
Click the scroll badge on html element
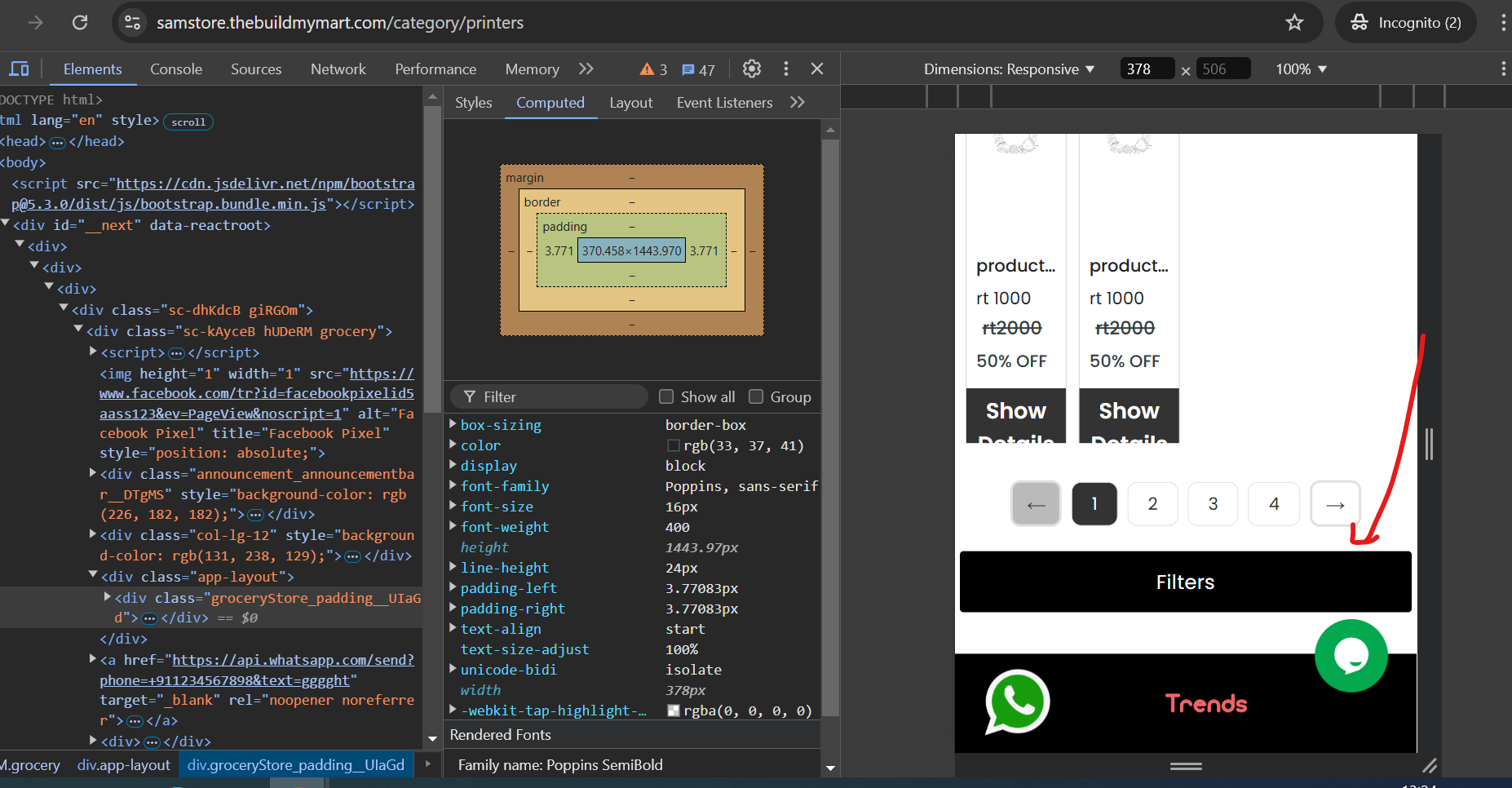[188, 122]
